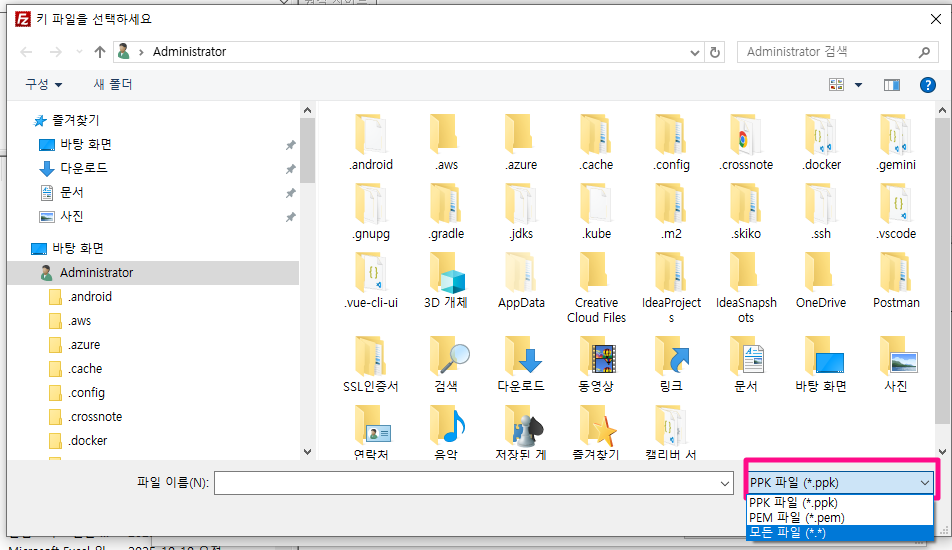952x550 pixels.
Task: Select the .gnupg folder icon
Action: 370,203
